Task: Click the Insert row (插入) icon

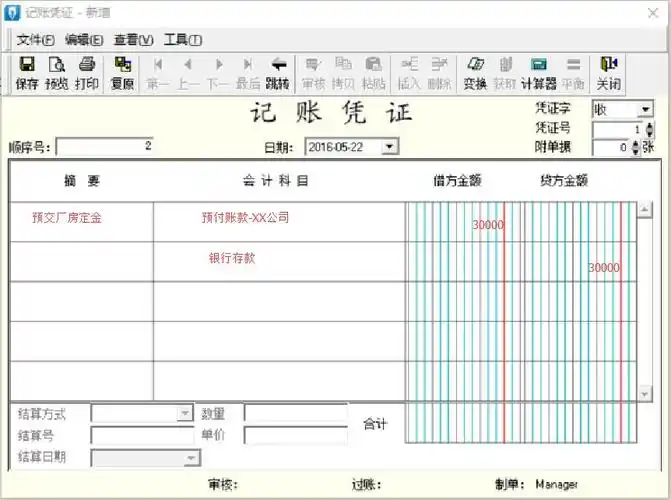Action: pyautogui.click(x=409, y=73)
